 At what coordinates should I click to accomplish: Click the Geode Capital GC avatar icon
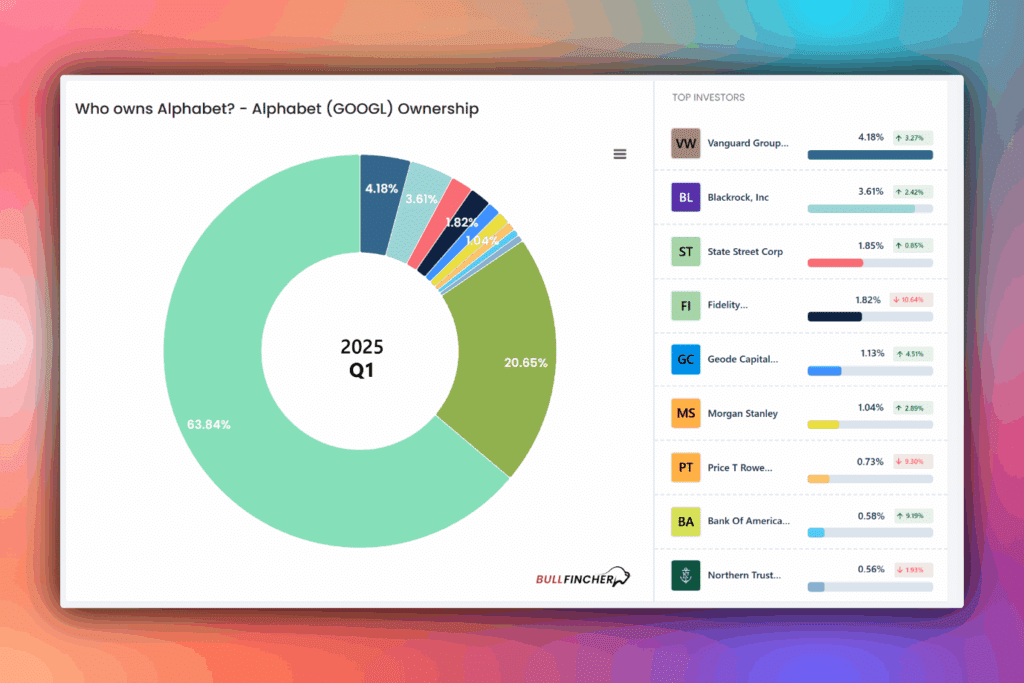686,359
